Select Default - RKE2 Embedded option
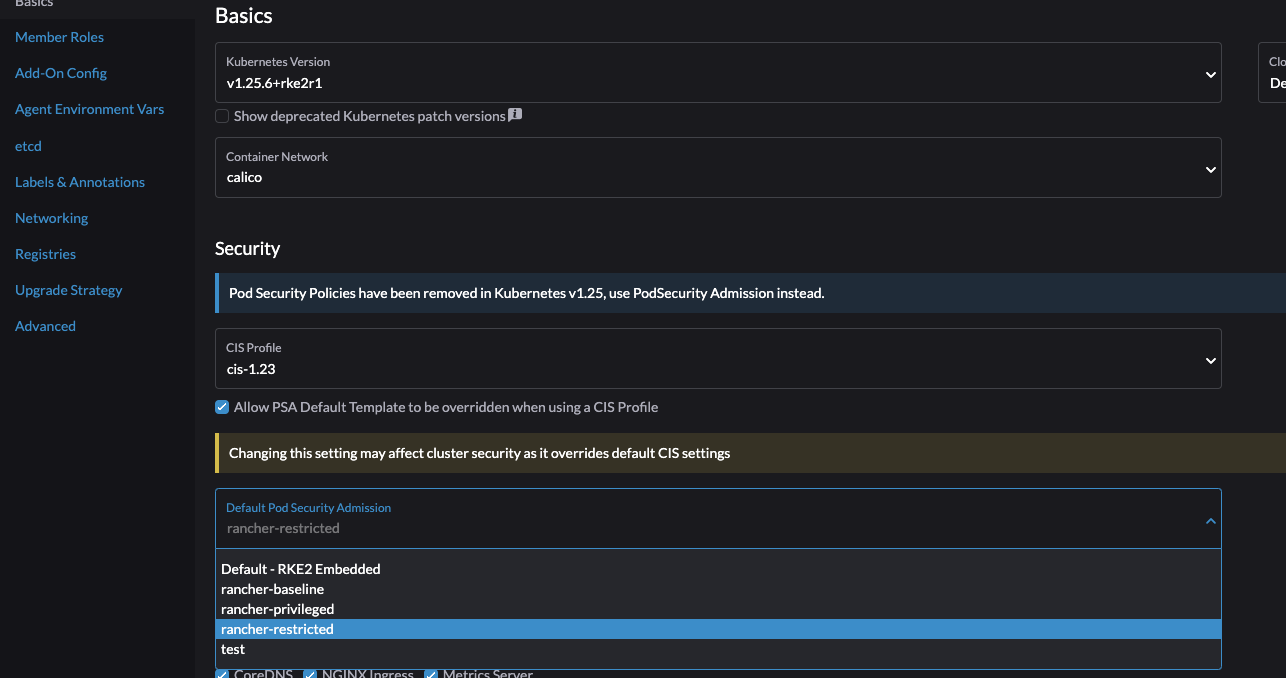 300,569
